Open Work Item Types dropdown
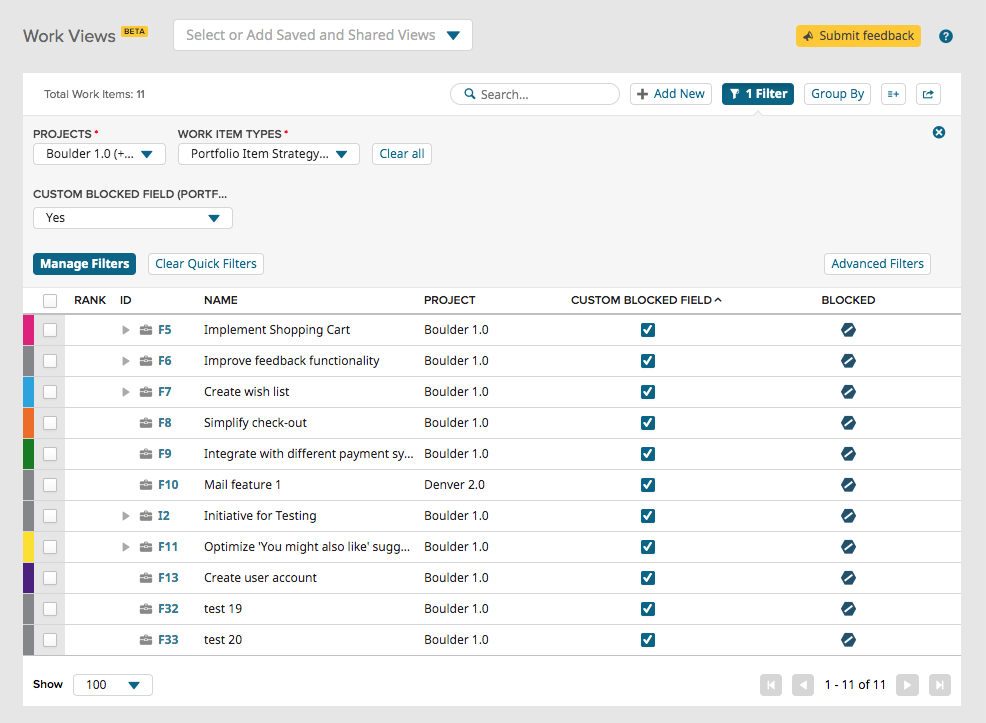Image resolution: width=986 pixels, height=723 pixels. [269, 154]
